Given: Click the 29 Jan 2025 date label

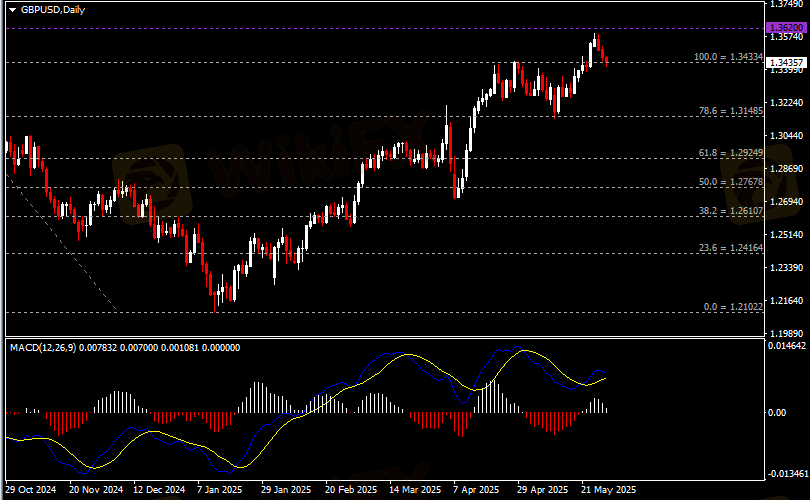Looking at the screenshot, I should click(286, 490).
